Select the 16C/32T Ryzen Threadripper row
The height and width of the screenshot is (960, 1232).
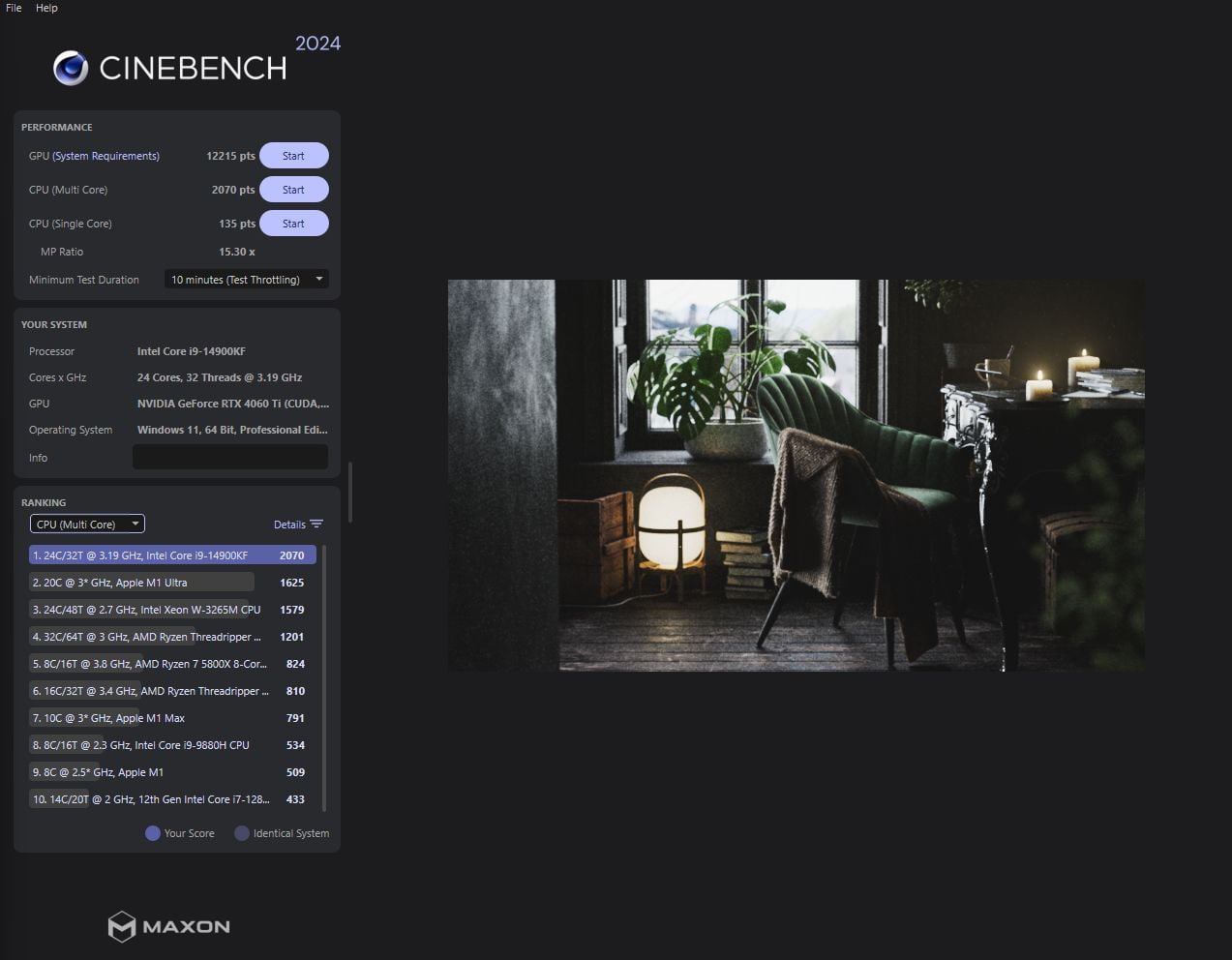[172, 691]
